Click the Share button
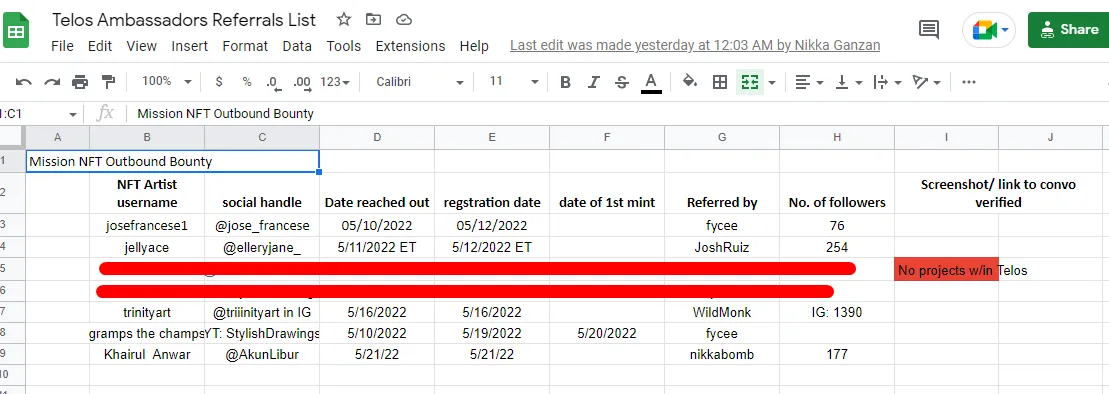 (1068, 30)
